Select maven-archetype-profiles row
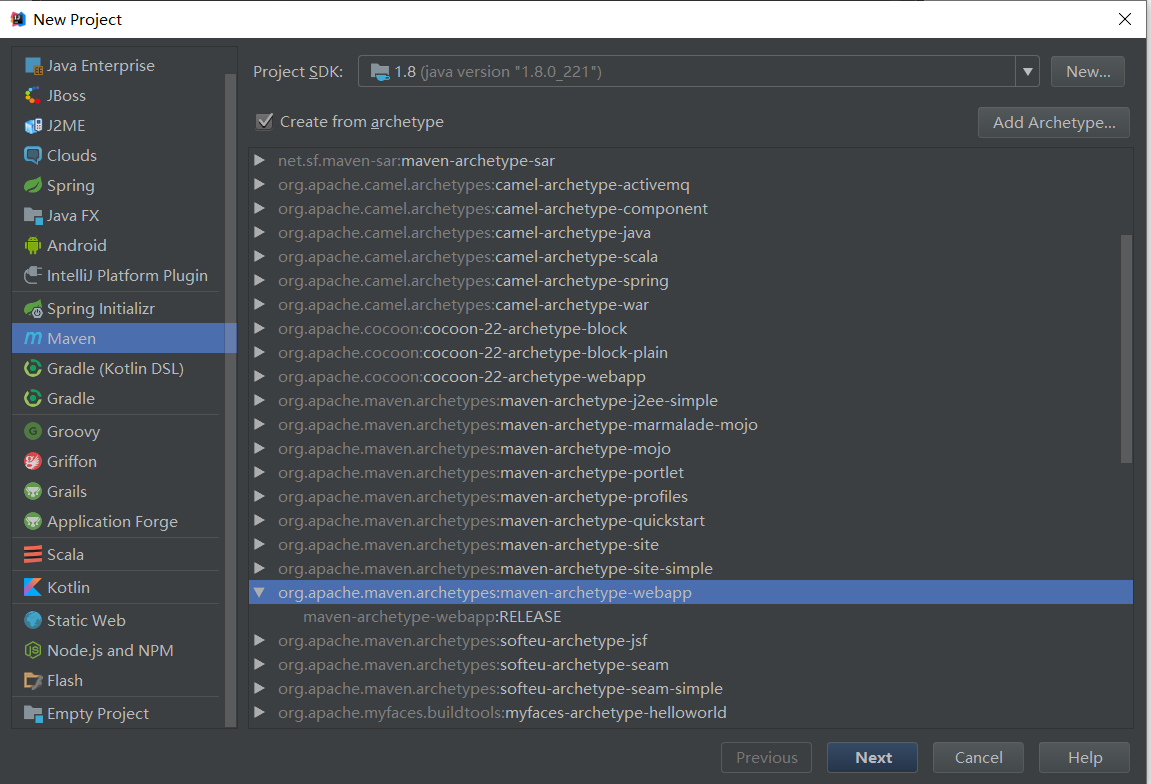The height and width of the screenshot is (784, 1151). tap(690, 496)
